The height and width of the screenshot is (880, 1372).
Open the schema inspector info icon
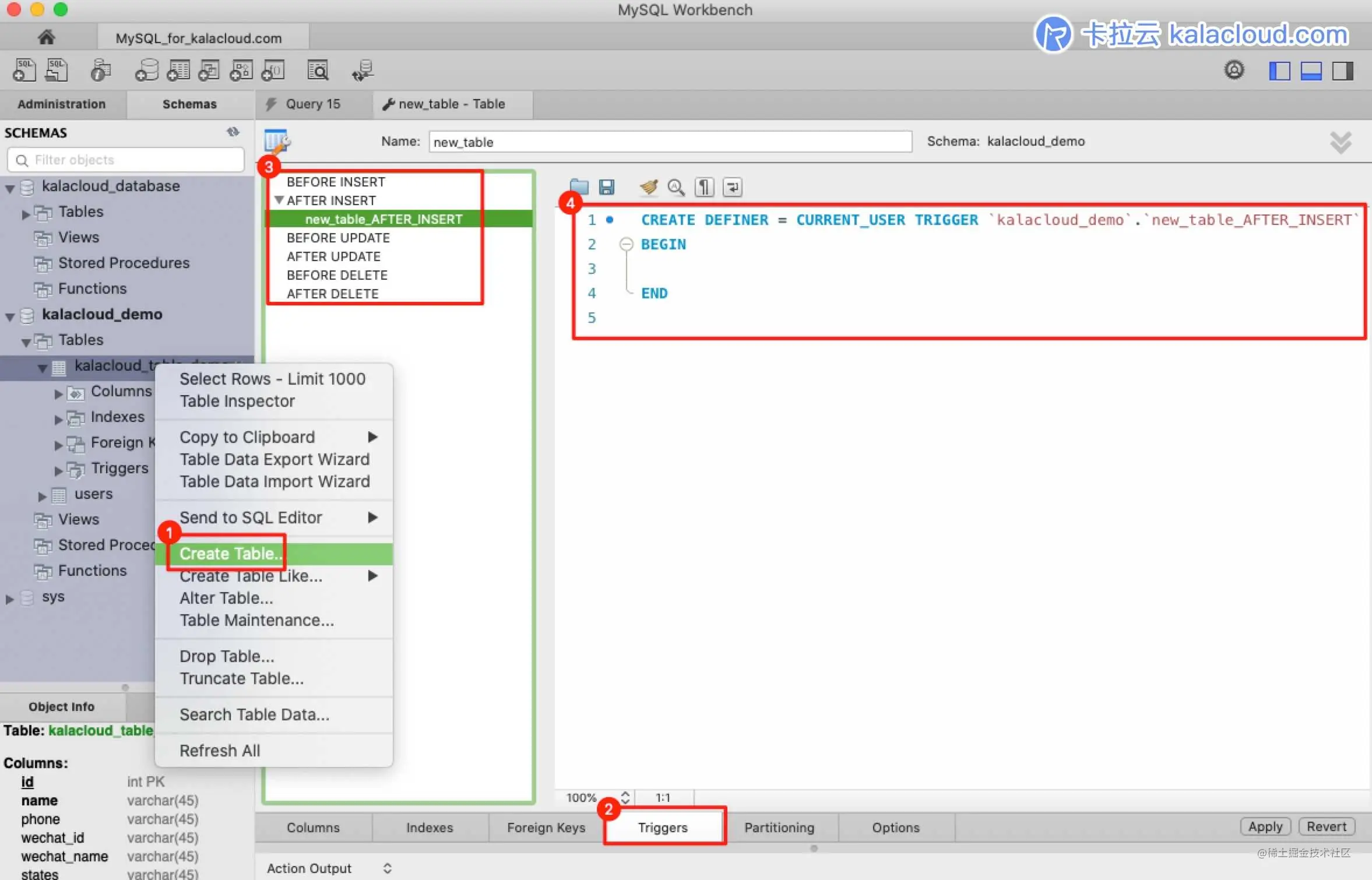coord(100,71)
